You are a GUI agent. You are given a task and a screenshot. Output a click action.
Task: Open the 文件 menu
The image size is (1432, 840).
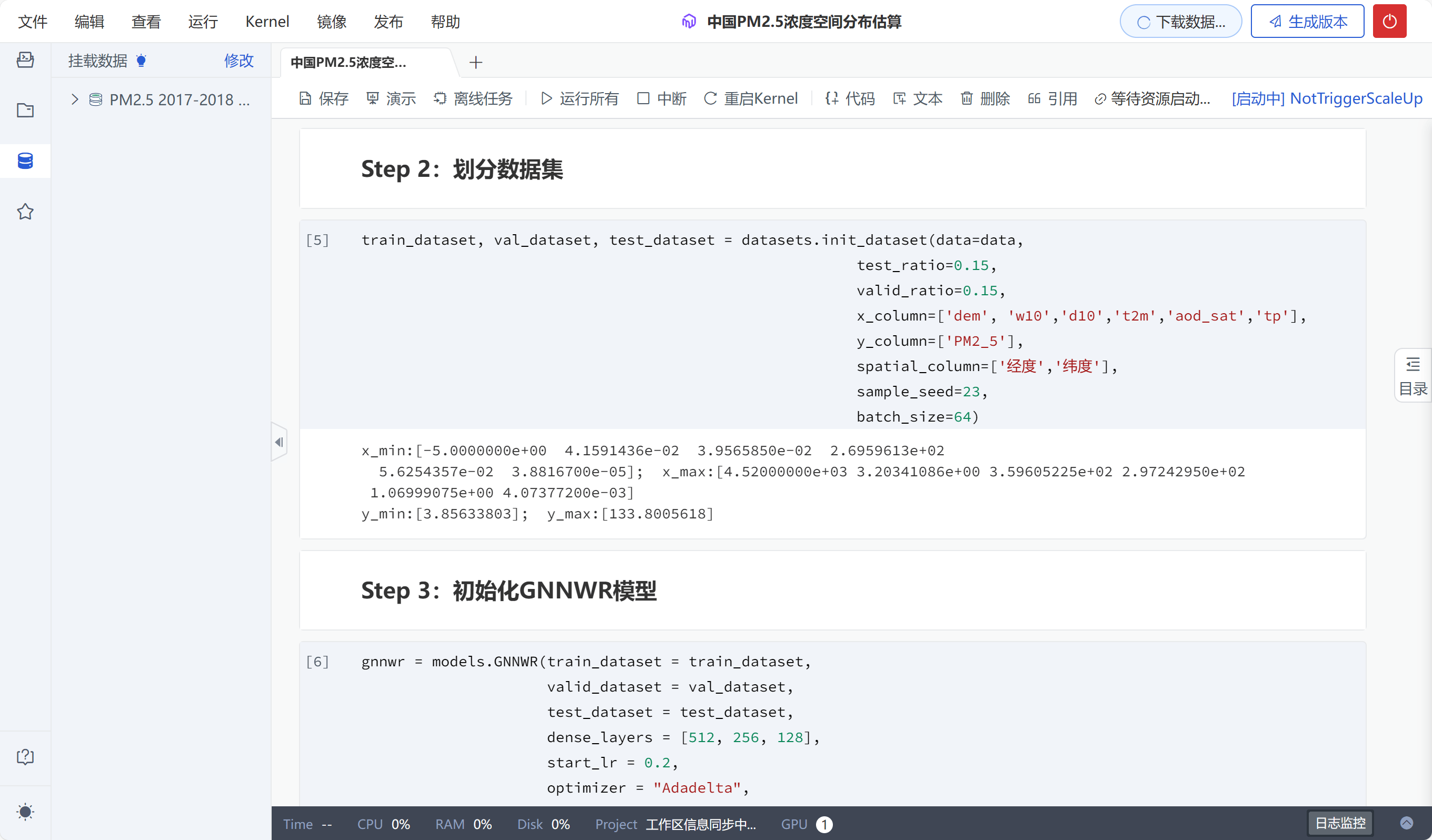33,22
